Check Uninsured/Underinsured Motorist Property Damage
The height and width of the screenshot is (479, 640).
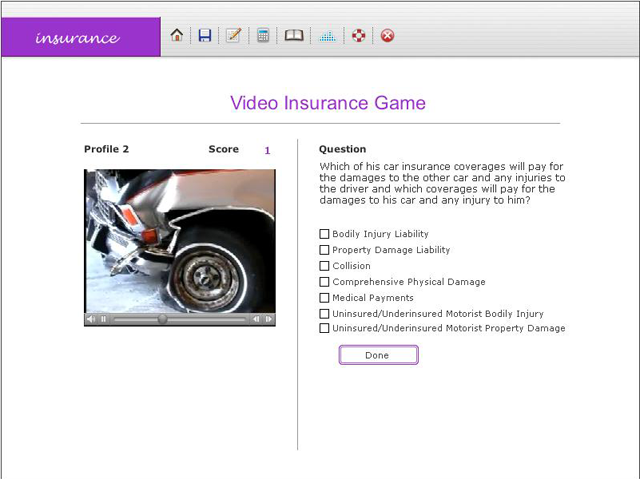[324, 328]
